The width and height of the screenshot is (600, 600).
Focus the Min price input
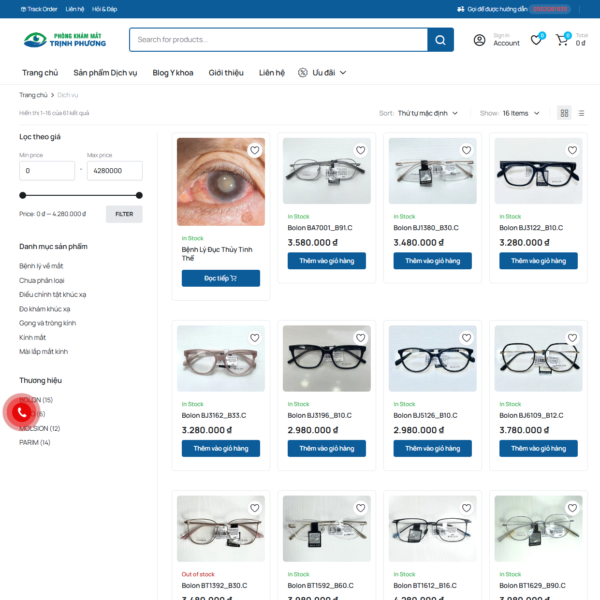(x=47, y=171)
